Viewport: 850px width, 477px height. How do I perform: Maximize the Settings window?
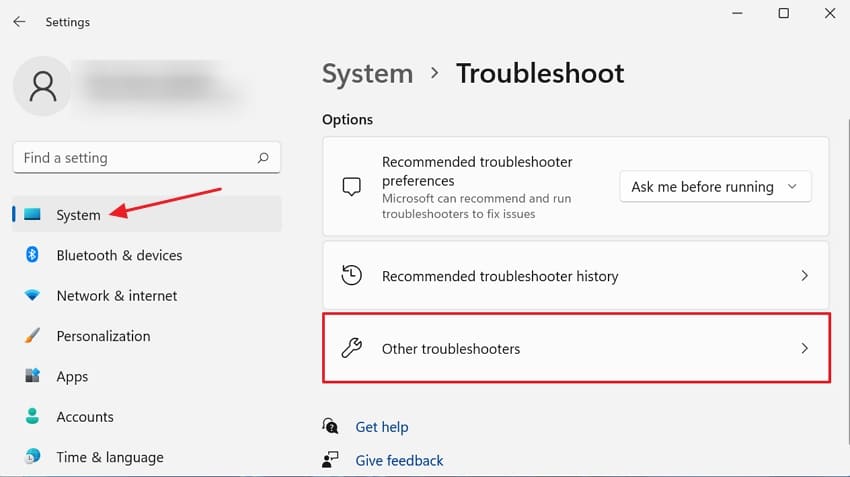pyautogui.click(x=784, y=13)
